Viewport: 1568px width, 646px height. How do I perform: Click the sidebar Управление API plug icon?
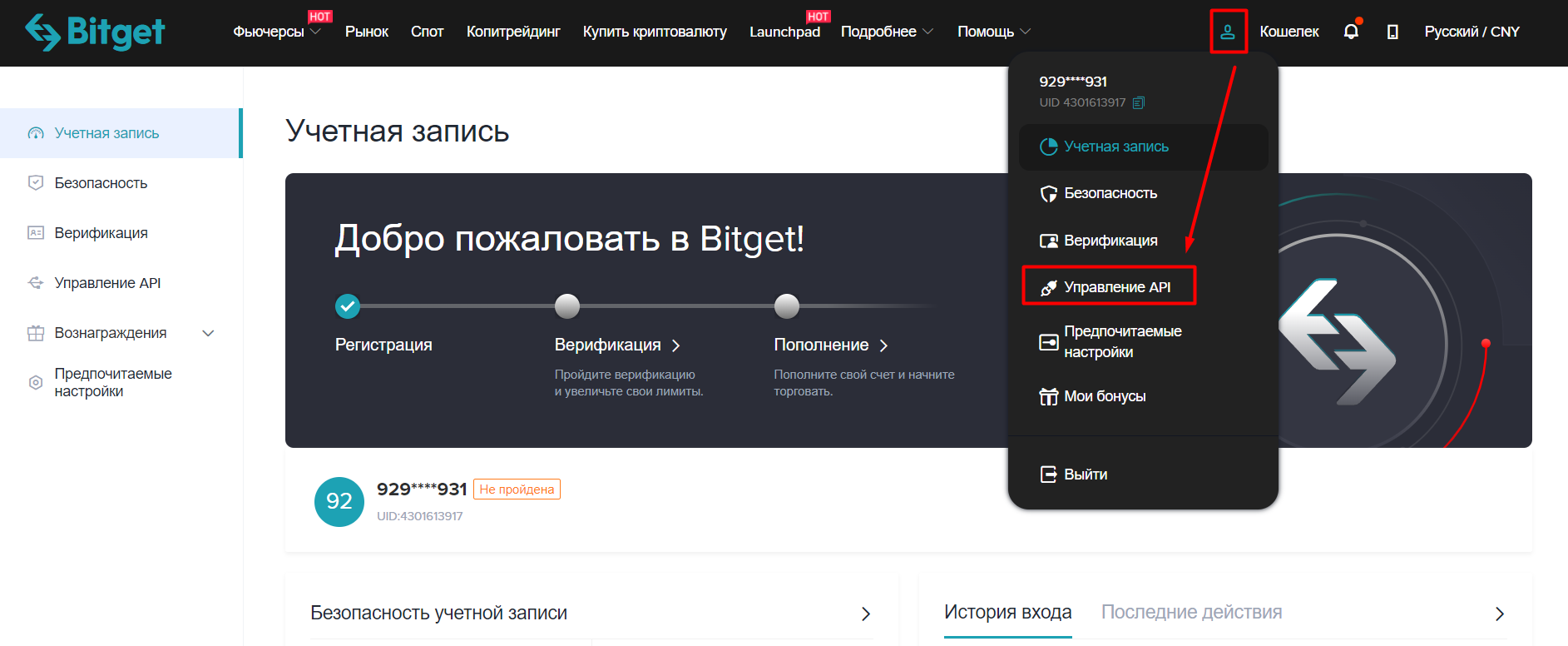(36, 283)
